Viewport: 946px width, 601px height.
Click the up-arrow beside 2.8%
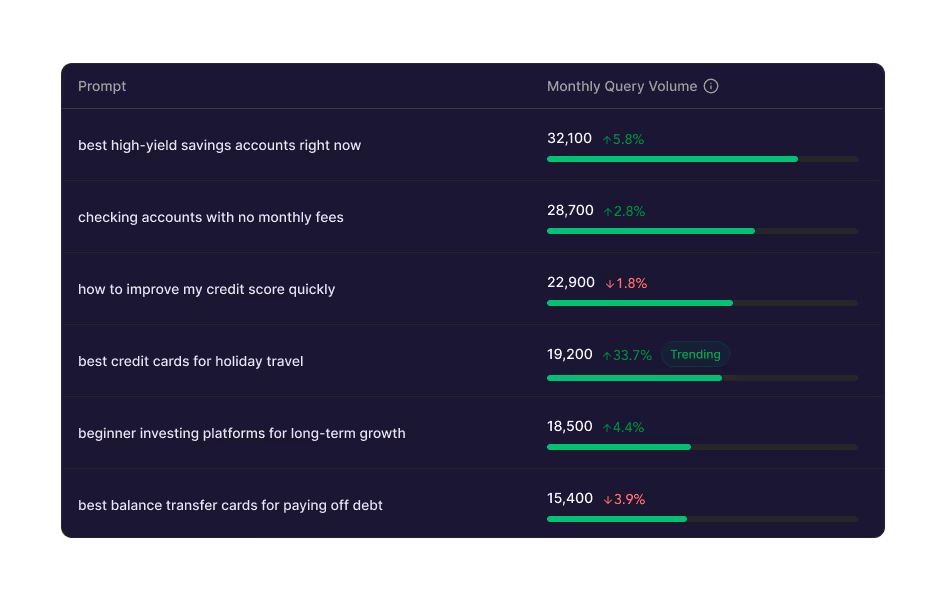[606, 211]
